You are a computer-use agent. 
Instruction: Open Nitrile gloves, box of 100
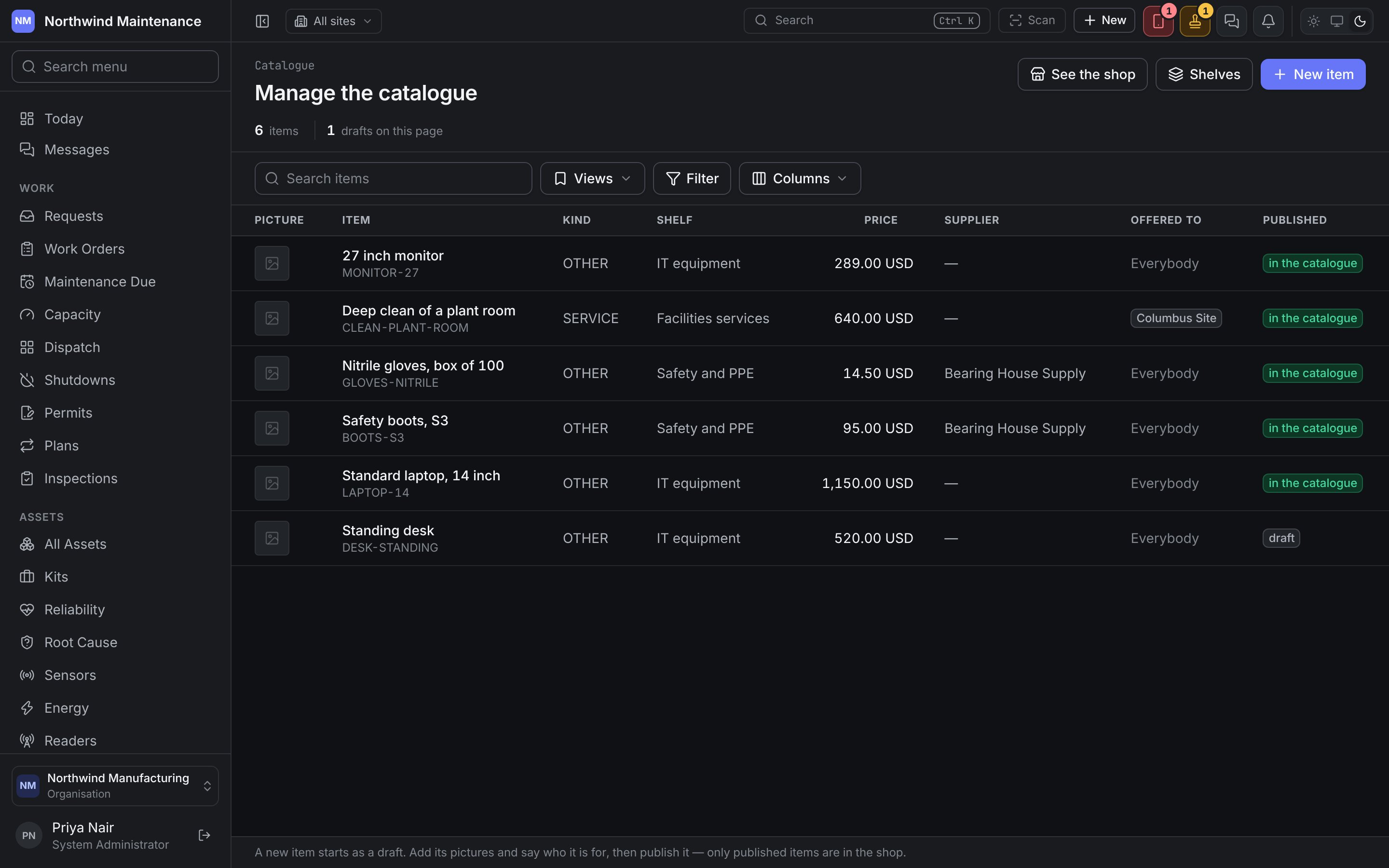tap(422, 366)
